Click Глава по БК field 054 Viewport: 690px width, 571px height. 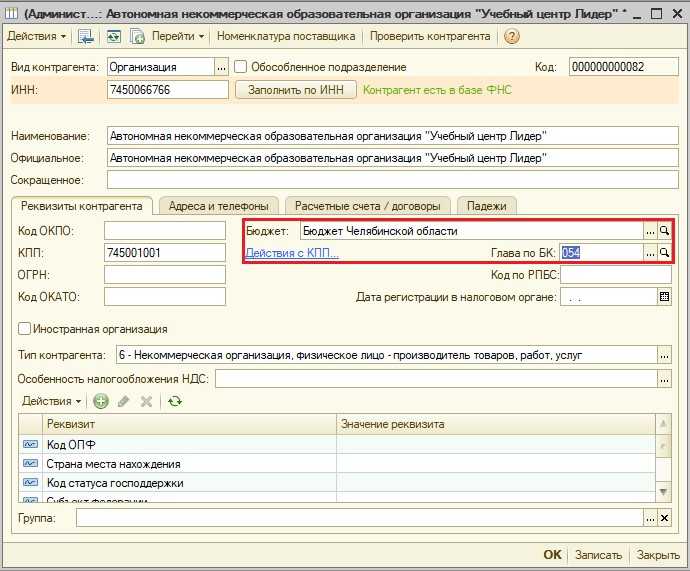pos(602,253)
